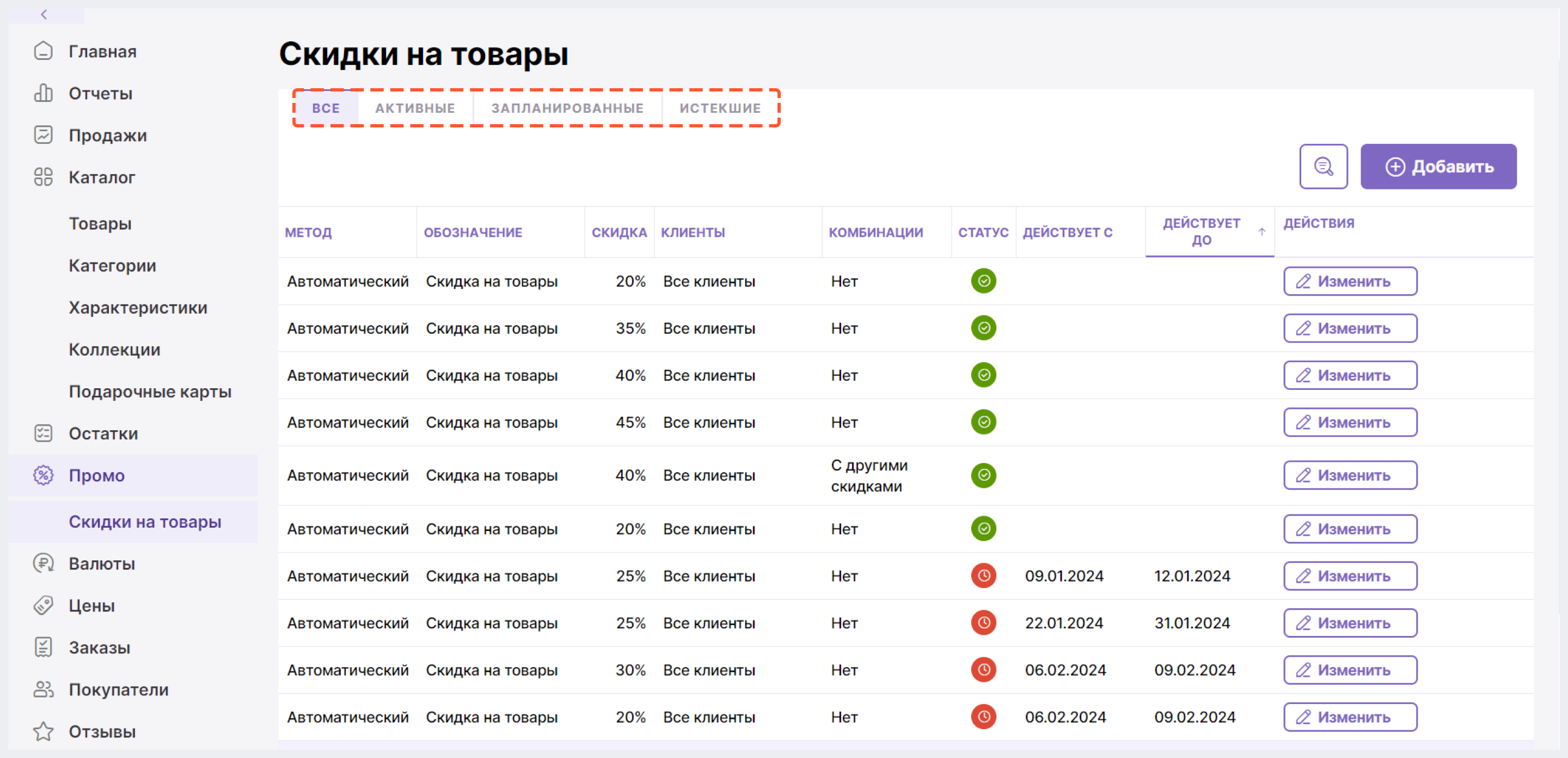Open Главная home icon
Screen dimensions: 1568x758
point(43,51)
